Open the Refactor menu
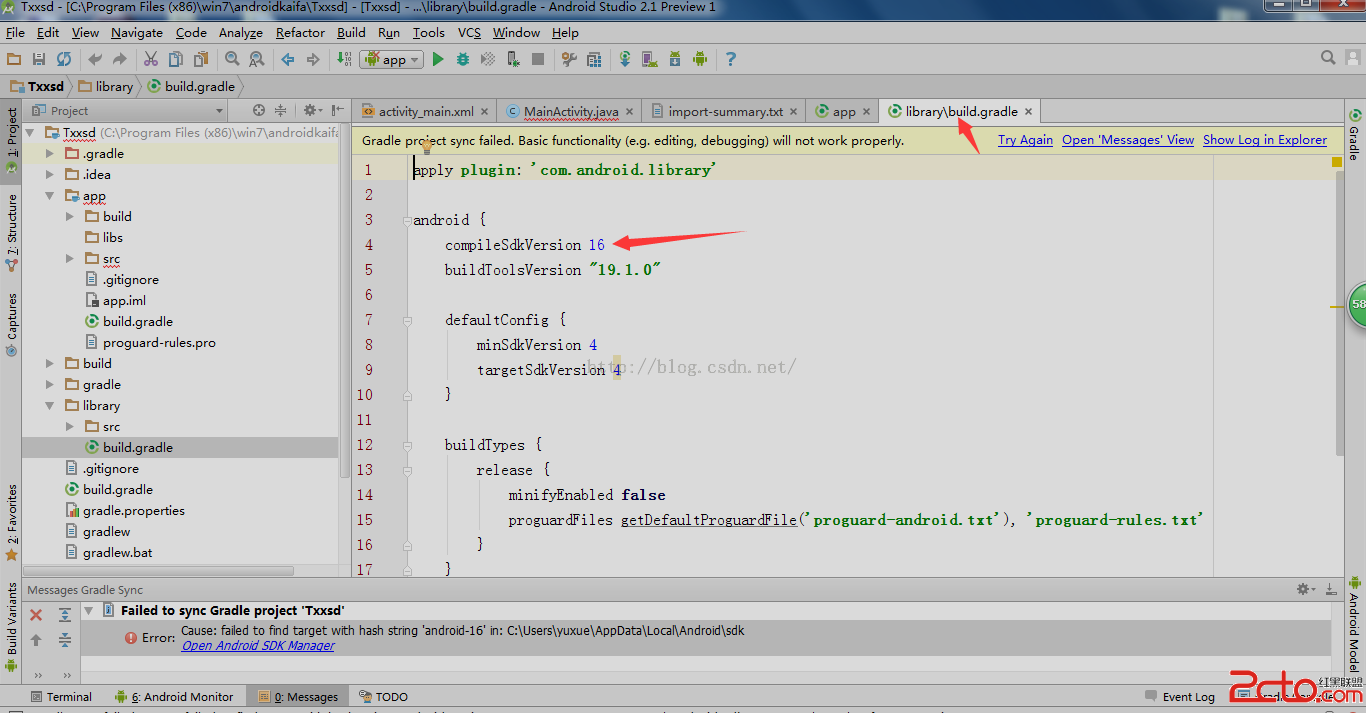 [300, 32]
